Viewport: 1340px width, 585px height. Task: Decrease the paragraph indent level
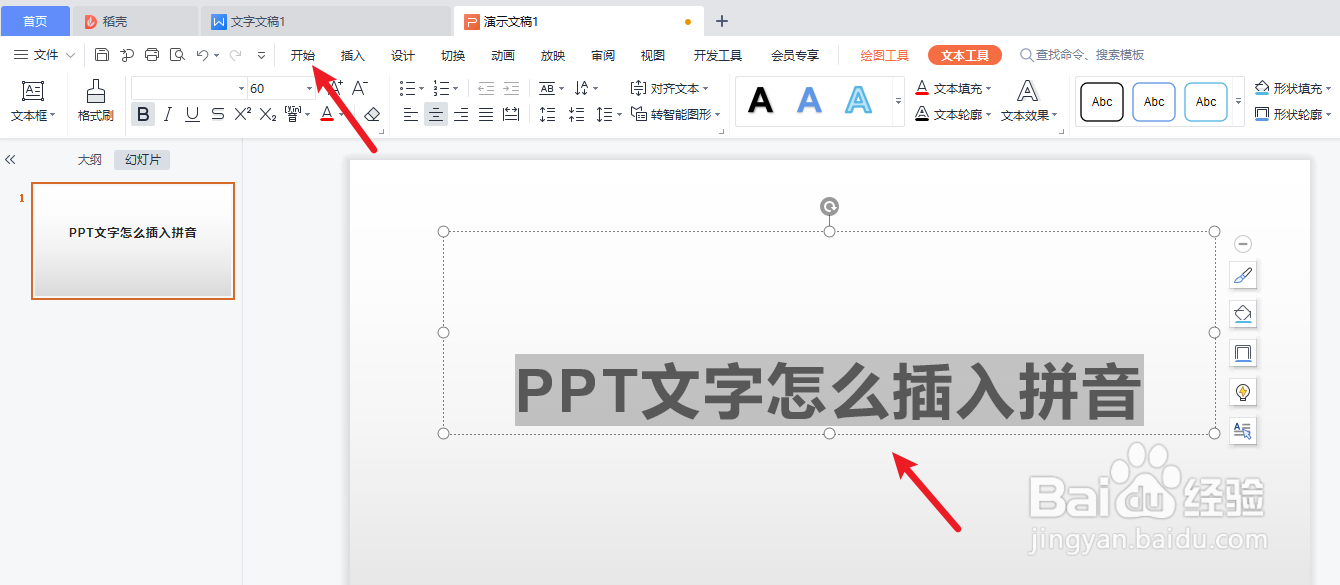tap(486, 88)
